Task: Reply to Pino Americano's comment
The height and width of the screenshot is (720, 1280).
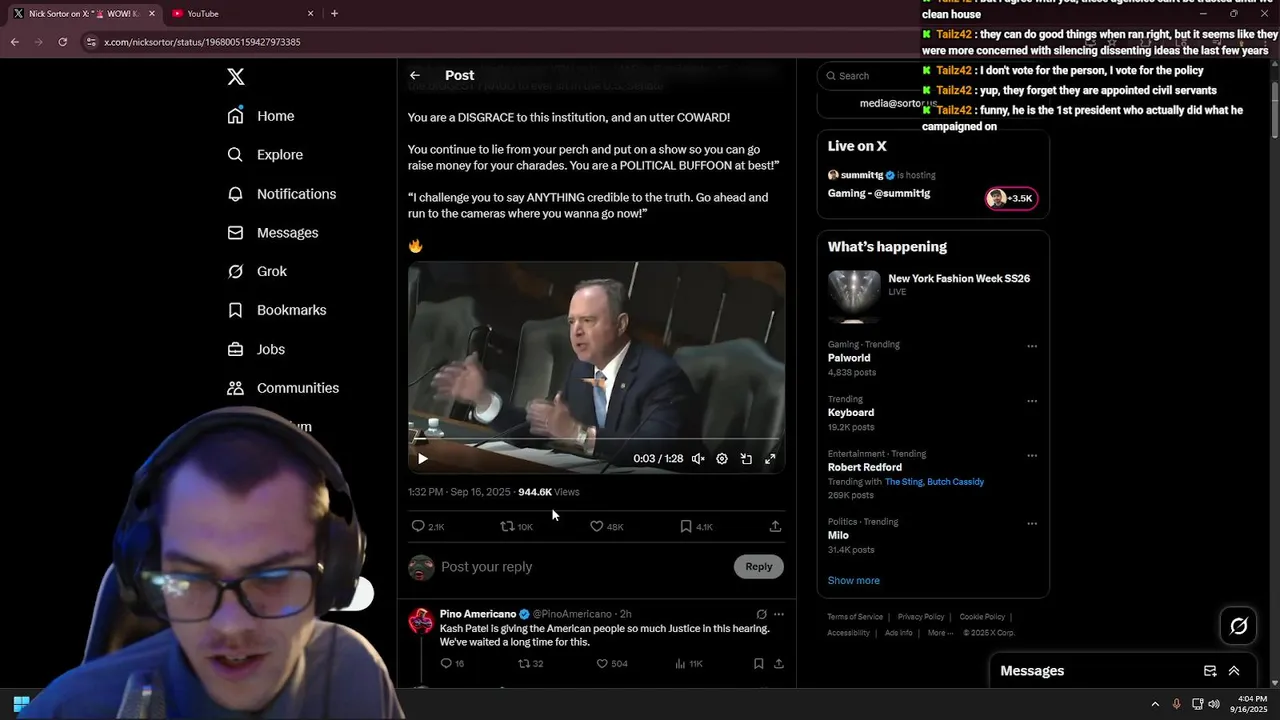Action: (452, 664)
